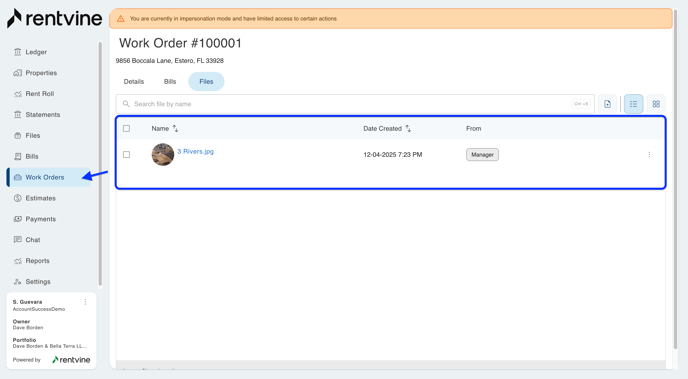Click the From column header
Image resolution: width=688 pixels, height=379 pixels.
point(473,129)
